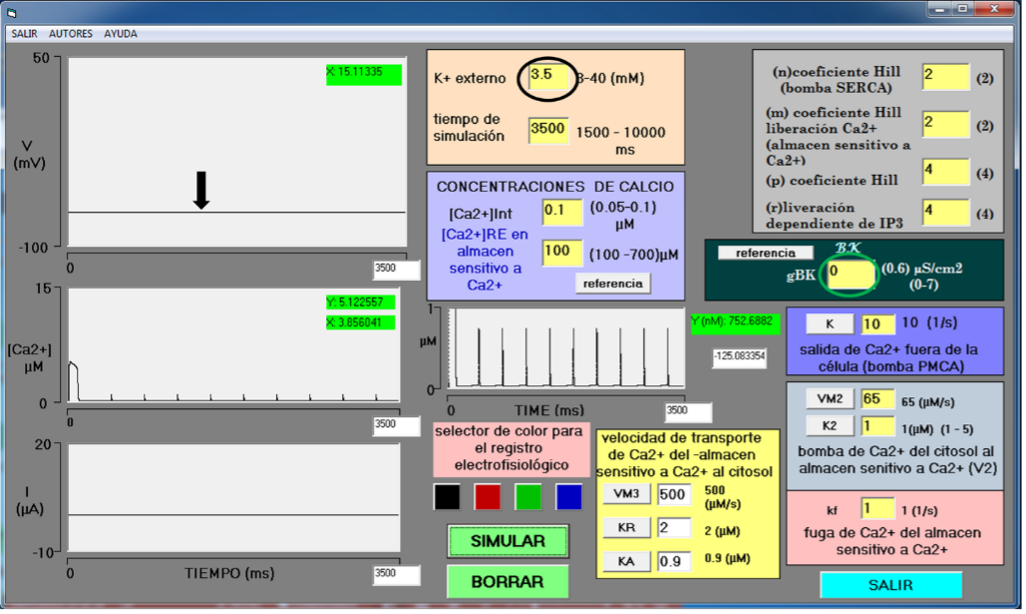The image size is (1026, 614).
Task: Click the kf leak rate field
Action: (877, 509)
